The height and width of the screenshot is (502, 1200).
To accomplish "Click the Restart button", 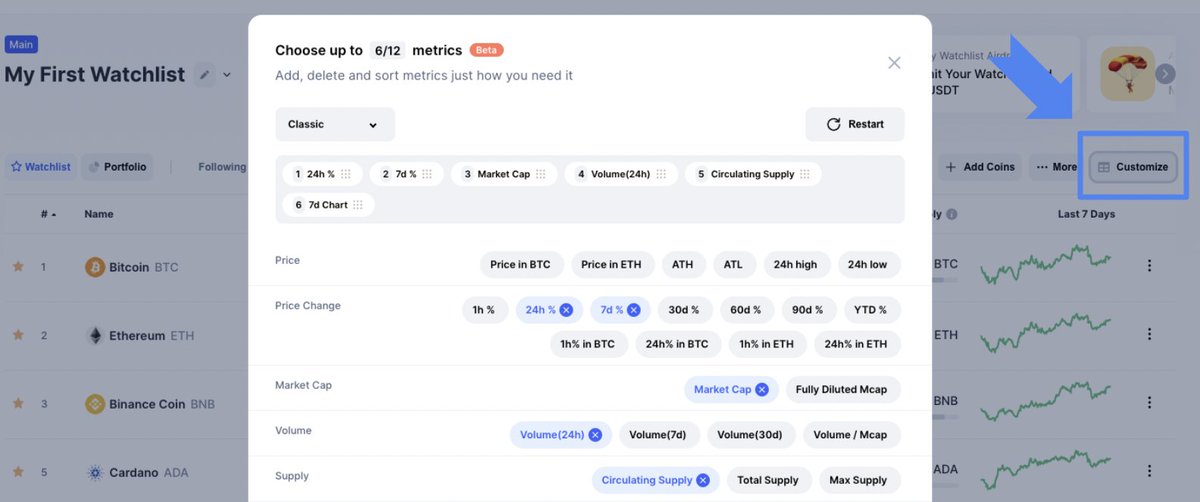I will tap(855, 124).
